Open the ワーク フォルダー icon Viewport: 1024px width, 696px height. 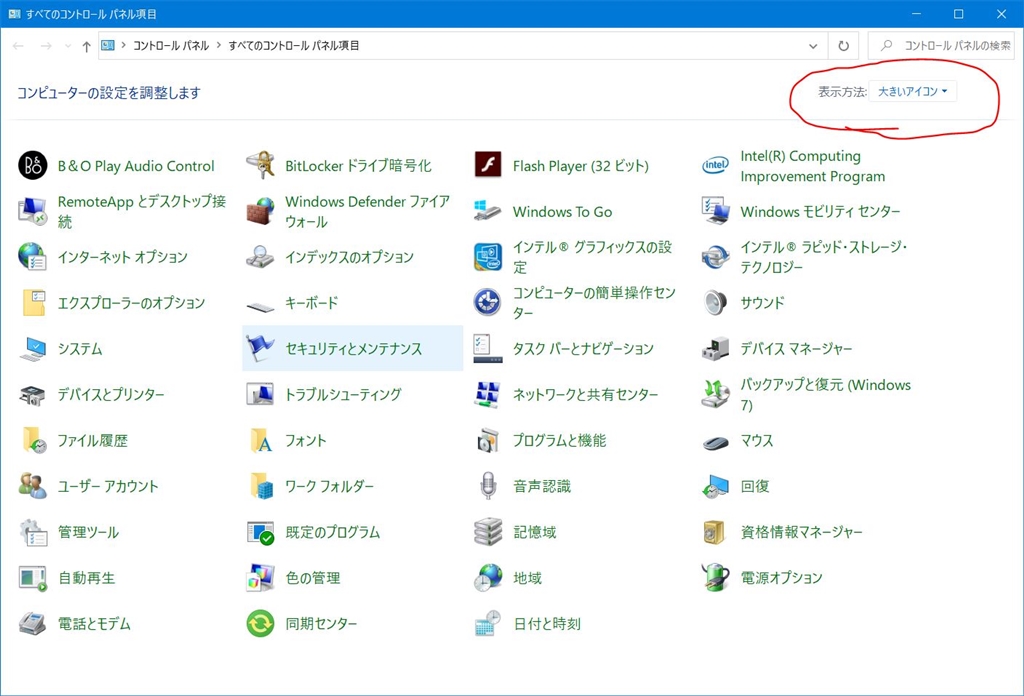[261, 486]
